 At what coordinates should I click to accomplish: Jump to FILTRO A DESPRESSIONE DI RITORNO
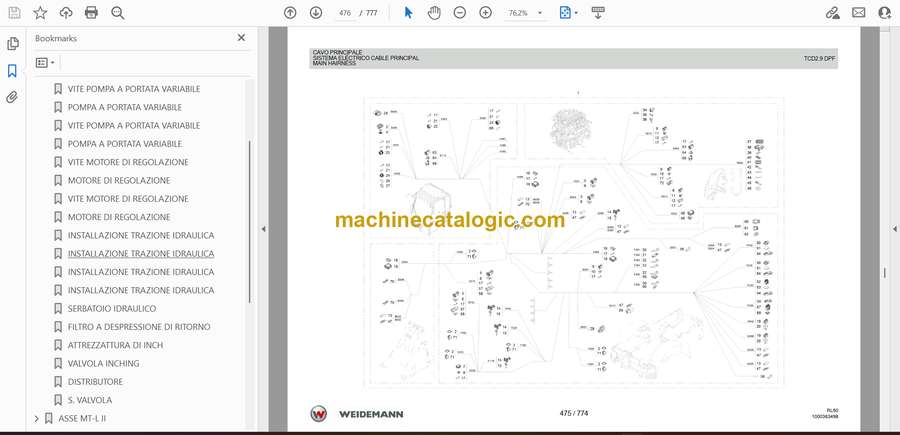click(139, 327)
